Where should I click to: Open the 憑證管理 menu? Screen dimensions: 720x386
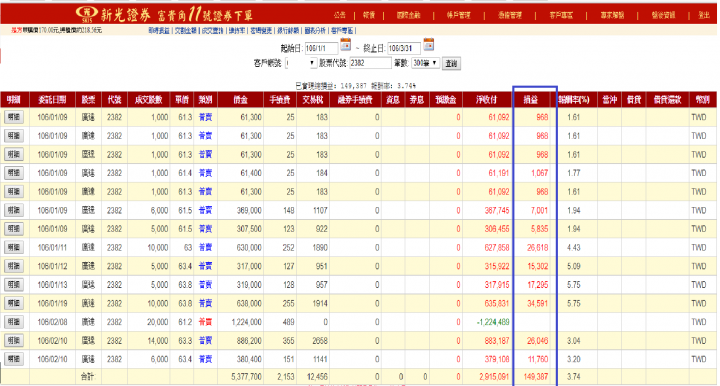[x=510, y=15]
